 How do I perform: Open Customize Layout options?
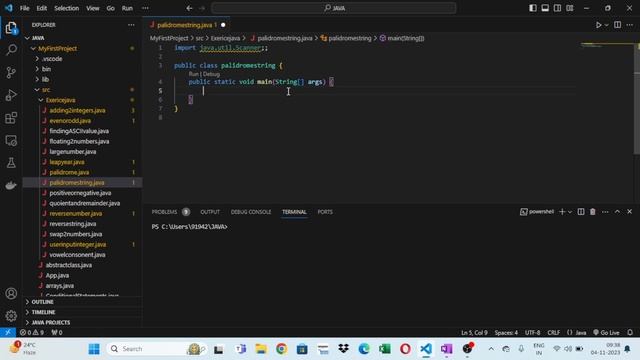click(570, 8)
